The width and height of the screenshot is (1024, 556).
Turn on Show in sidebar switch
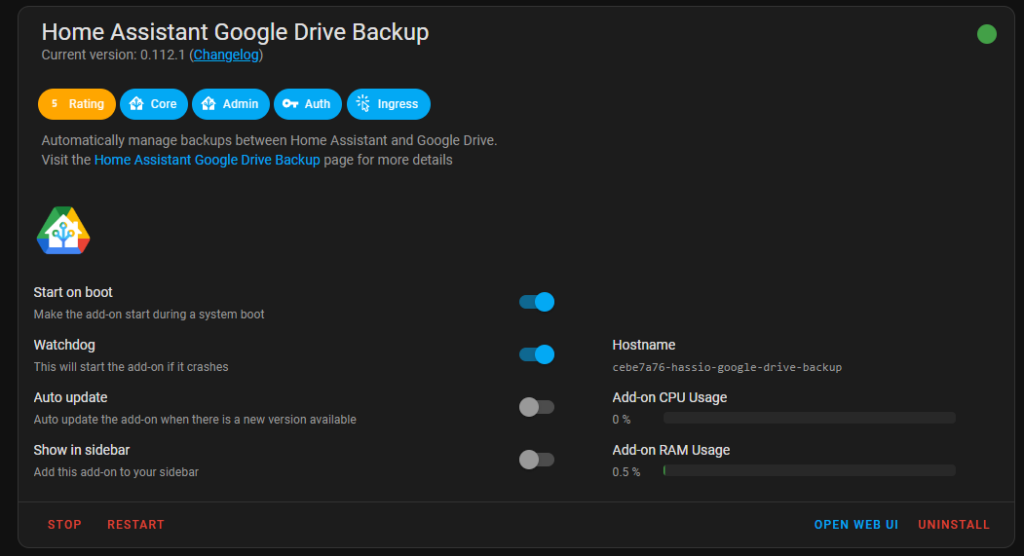[537, 459]
